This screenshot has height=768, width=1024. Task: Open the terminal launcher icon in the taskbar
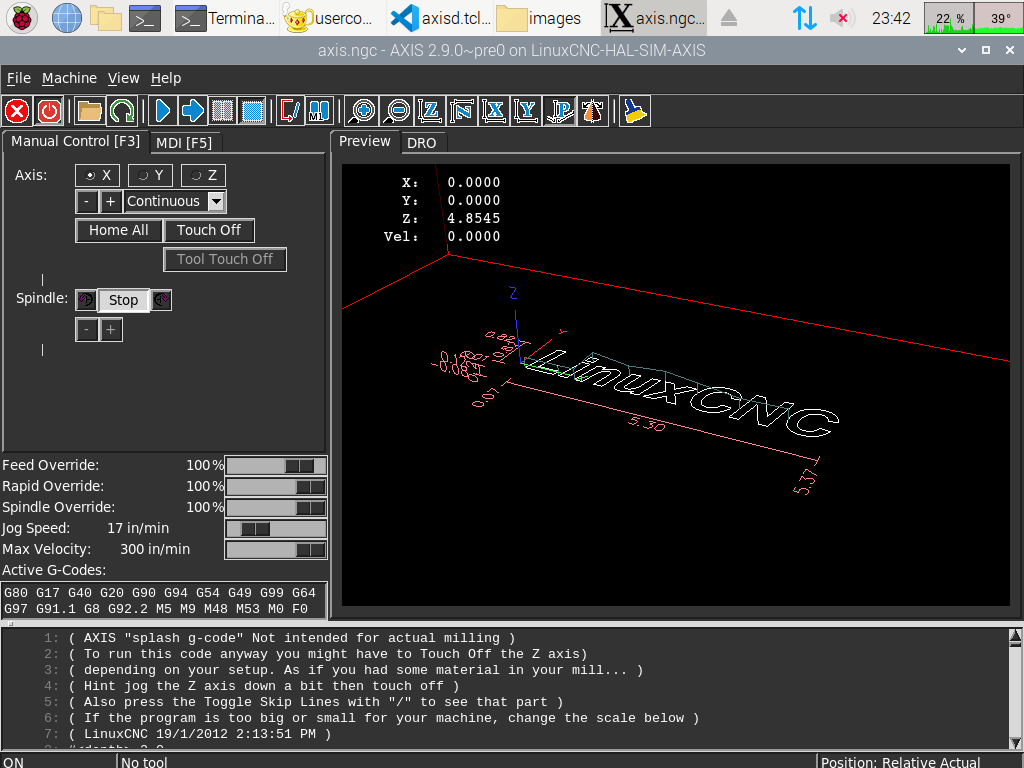[144, 18]
